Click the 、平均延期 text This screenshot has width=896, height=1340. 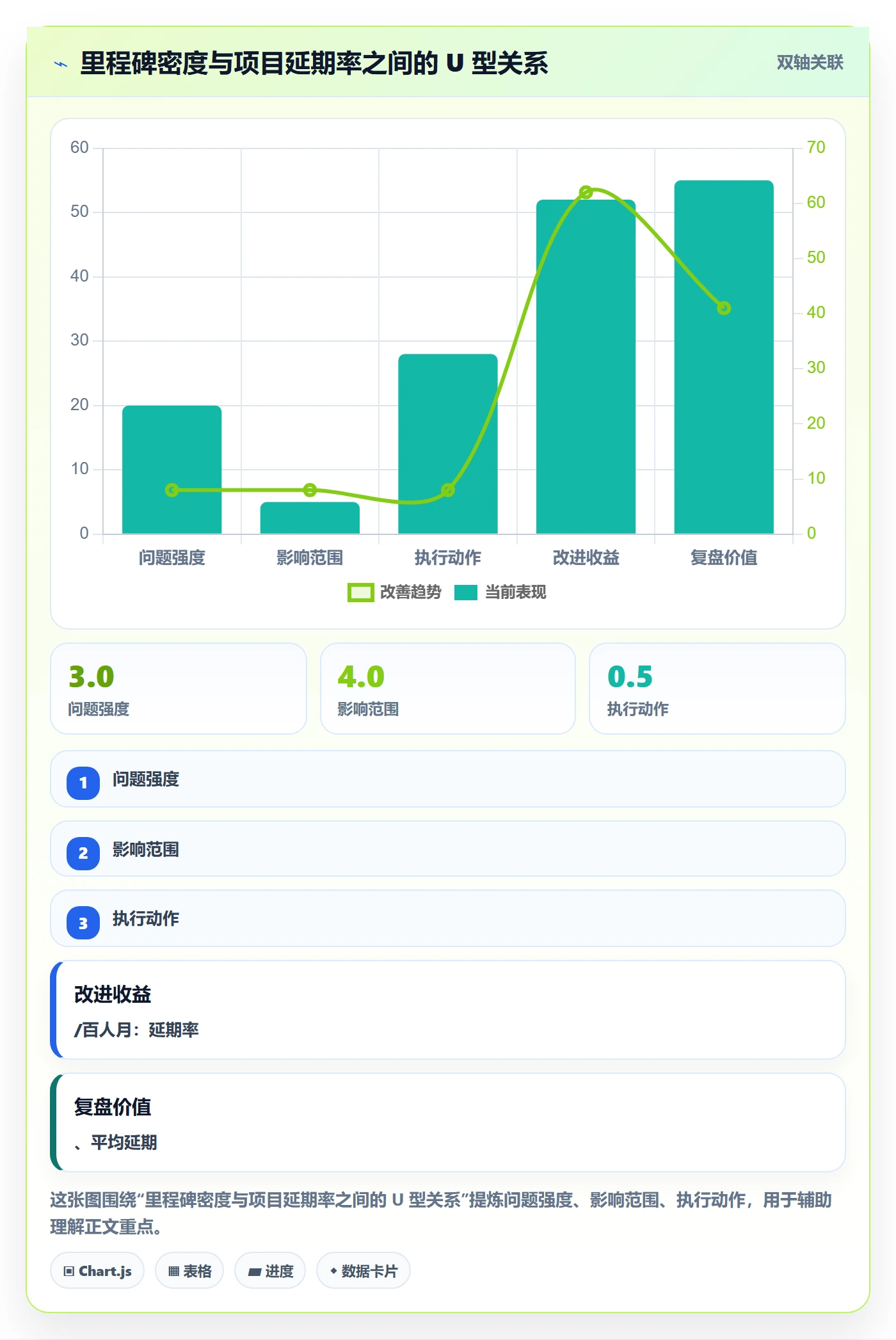(115, 1142)
